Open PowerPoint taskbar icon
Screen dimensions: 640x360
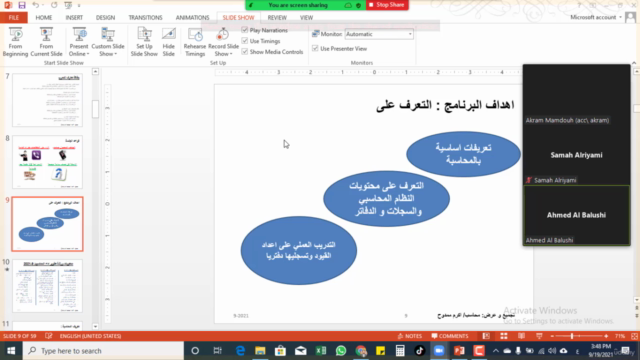coord(459,351)
